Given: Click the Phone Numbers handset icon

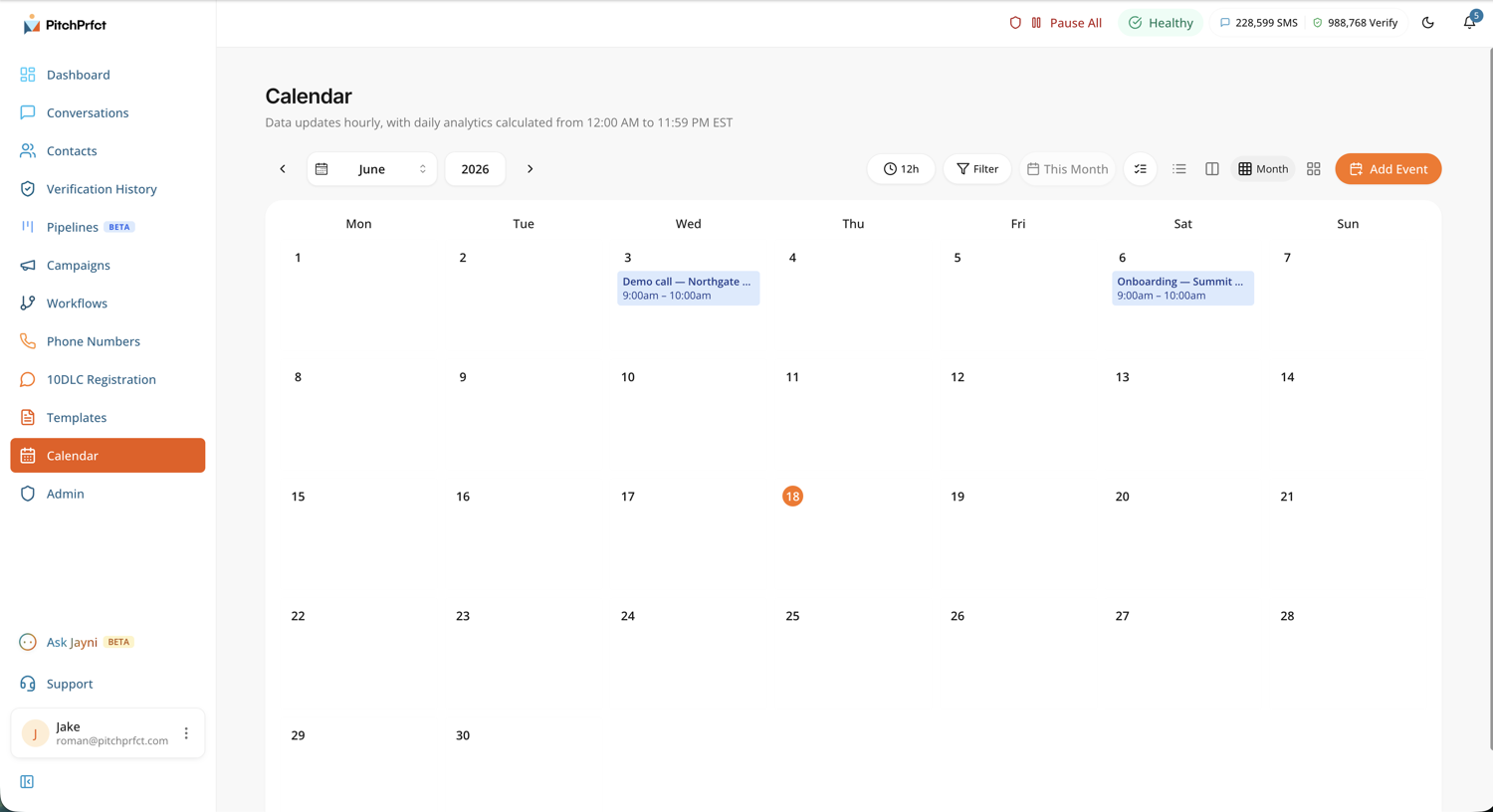Looking at the screenshot, I should click(x=28, y=341).
